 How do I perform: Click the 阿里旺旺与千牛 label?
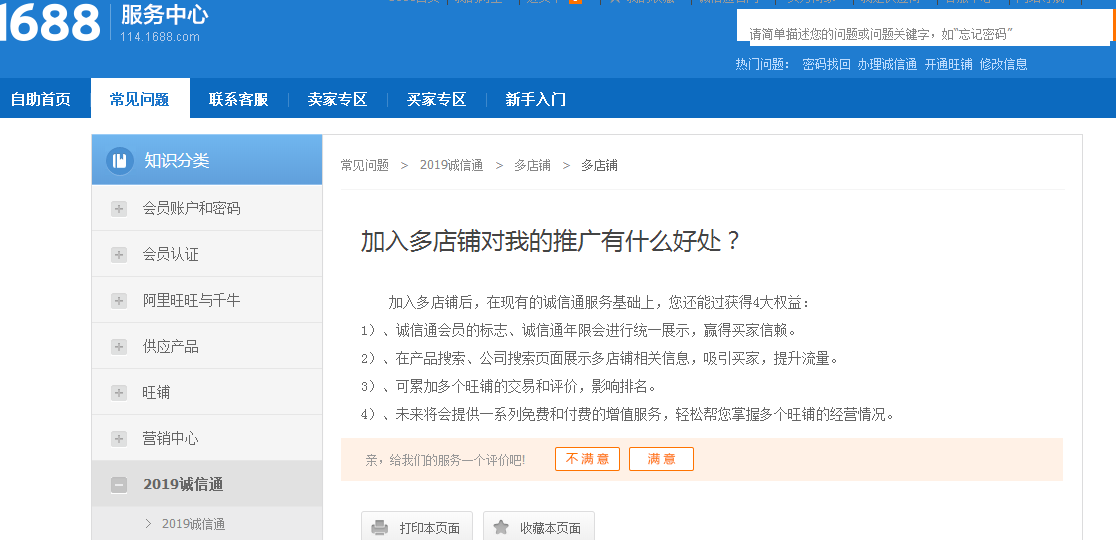(191, 300)
